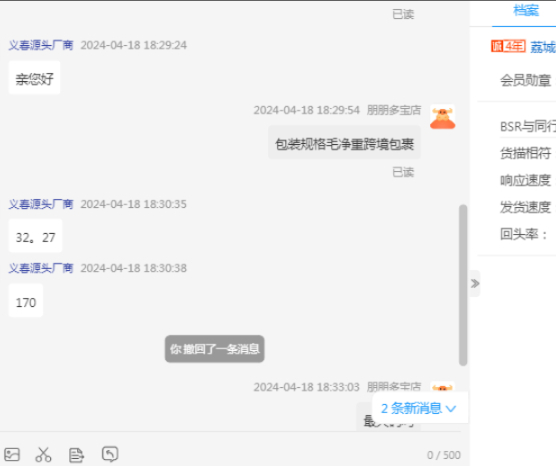Click the 你撤回了一条消息 notice
The height and width of the screenshot is (466, 556).
pos(215,349)
